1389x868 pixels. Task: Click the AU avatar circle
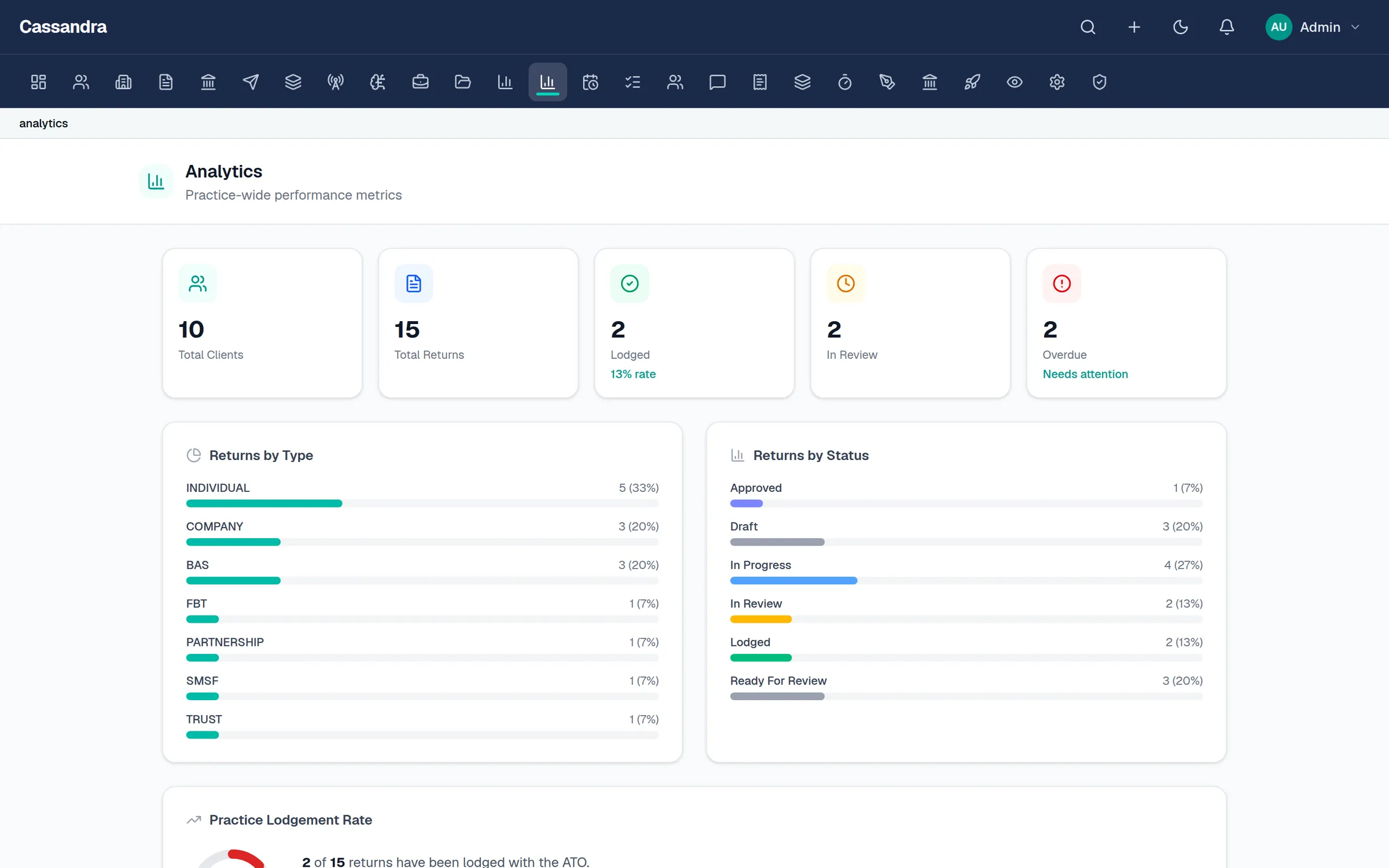point(1279,27)
